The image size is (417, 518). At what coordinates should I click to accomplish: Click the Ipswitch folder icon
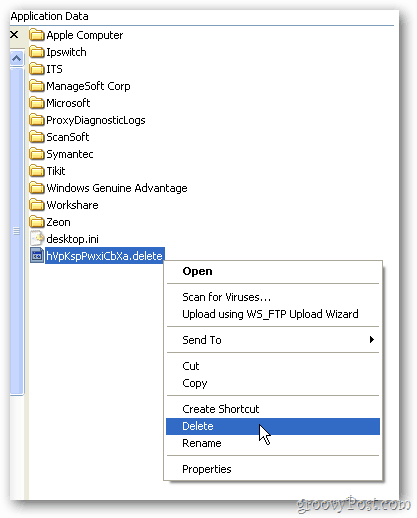[x=36, y=52]
